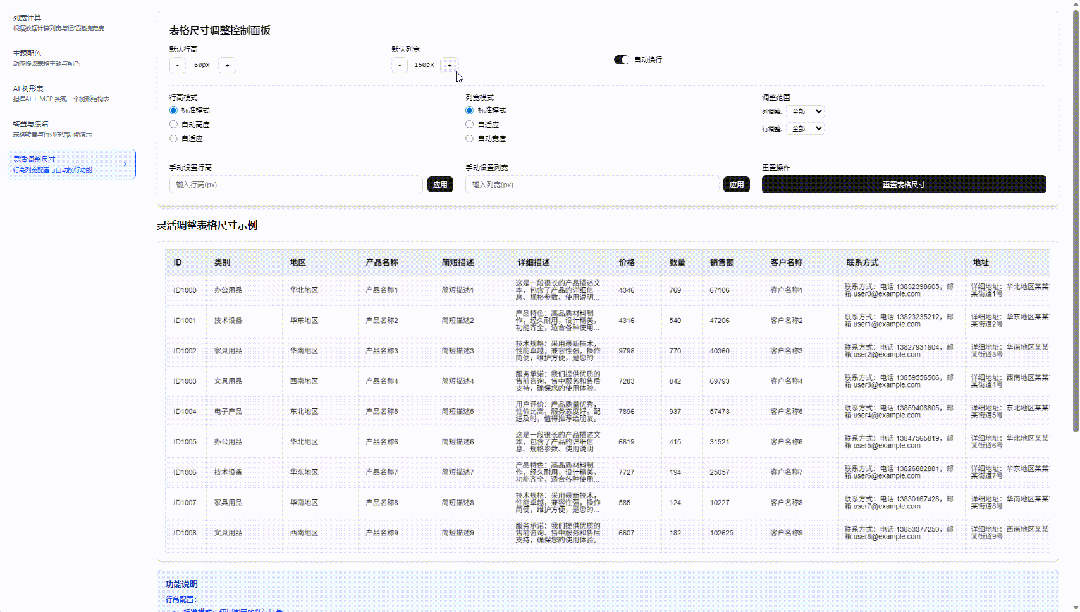The height and width of the screenshot is (612, 1080).
Task: Increase default column width with plus button
Action: [449, 65]
